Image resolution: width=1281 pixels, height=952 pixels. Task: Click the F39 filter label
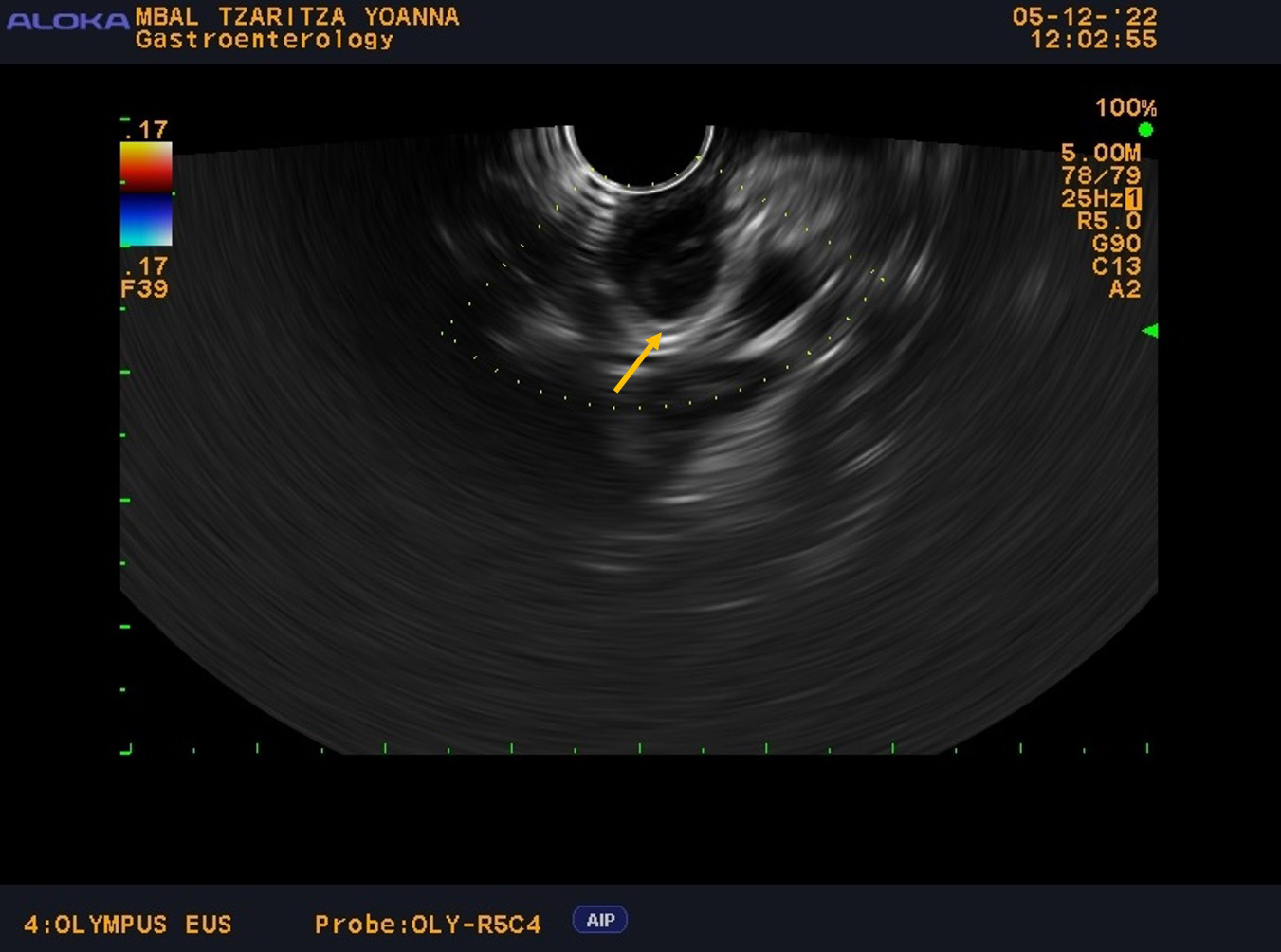click(x=144, y=288)
